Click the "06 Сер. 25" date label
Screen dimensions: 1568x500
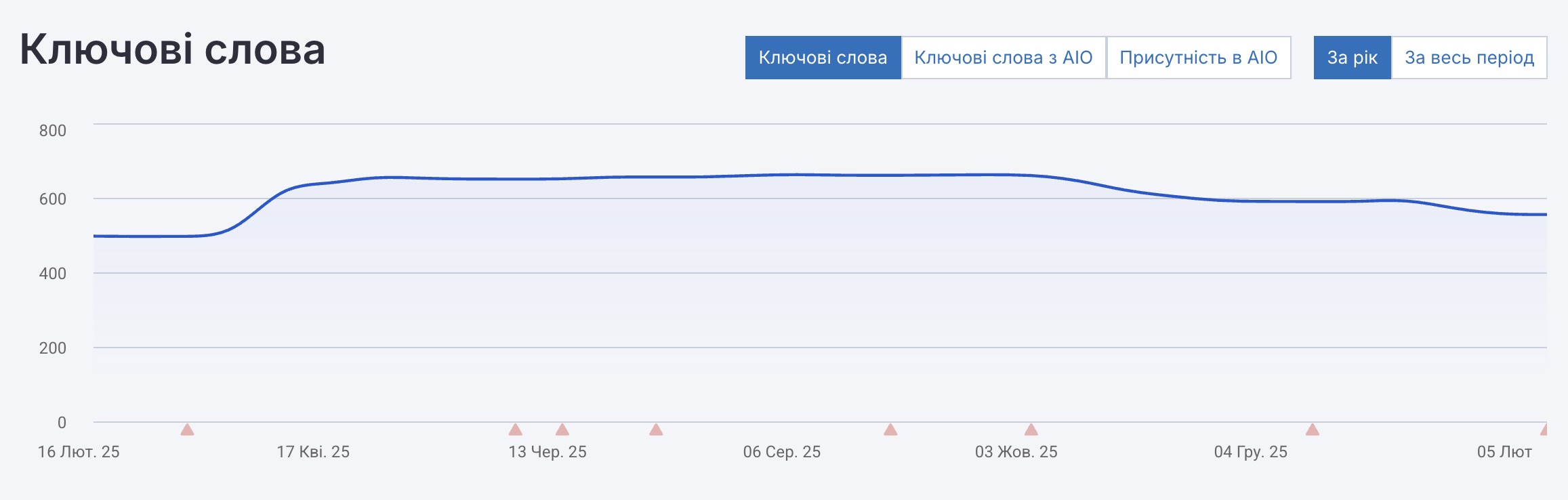[781, 452]
